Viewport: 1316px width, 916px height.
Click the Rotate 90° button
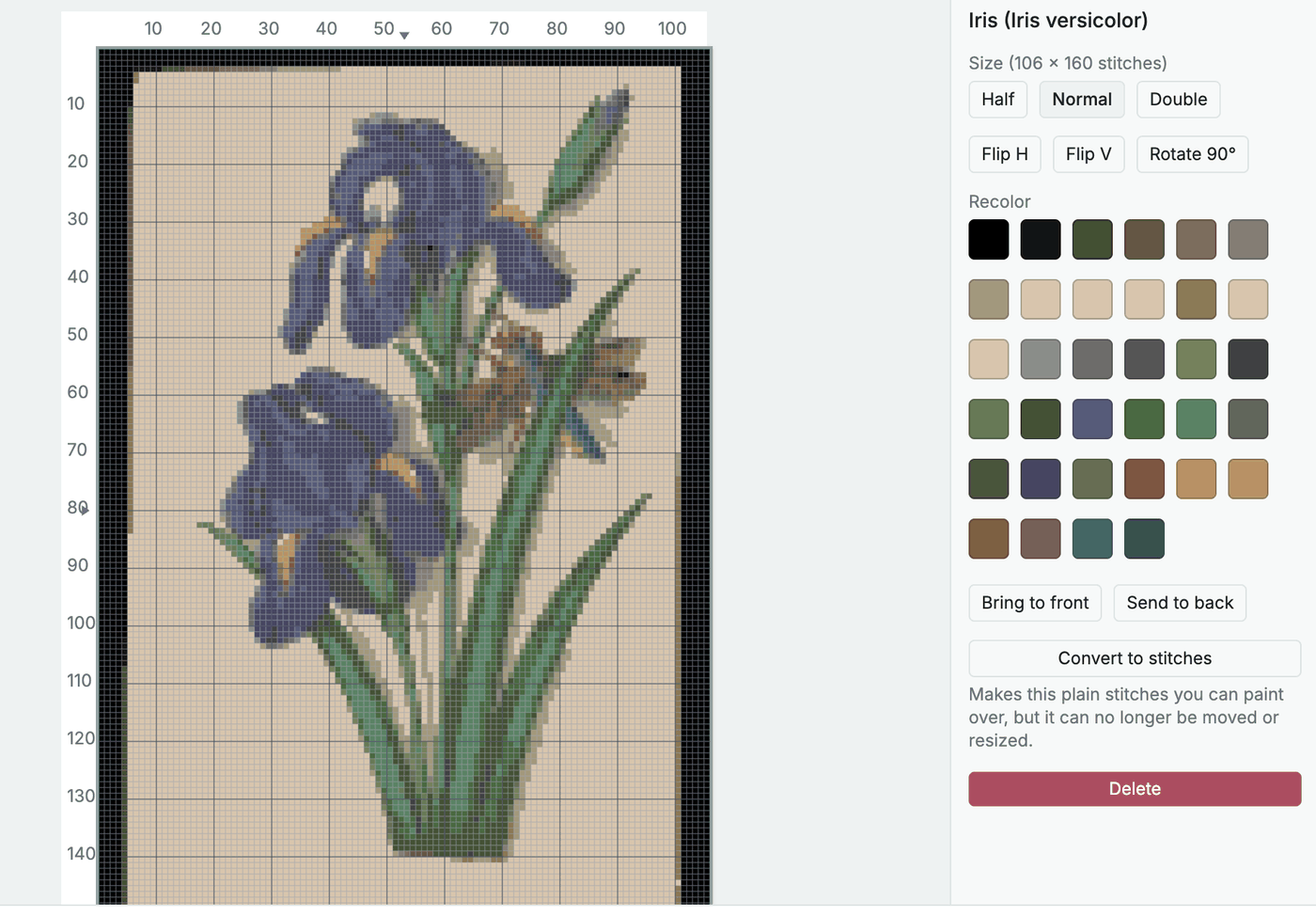(x=1192, y=154)
